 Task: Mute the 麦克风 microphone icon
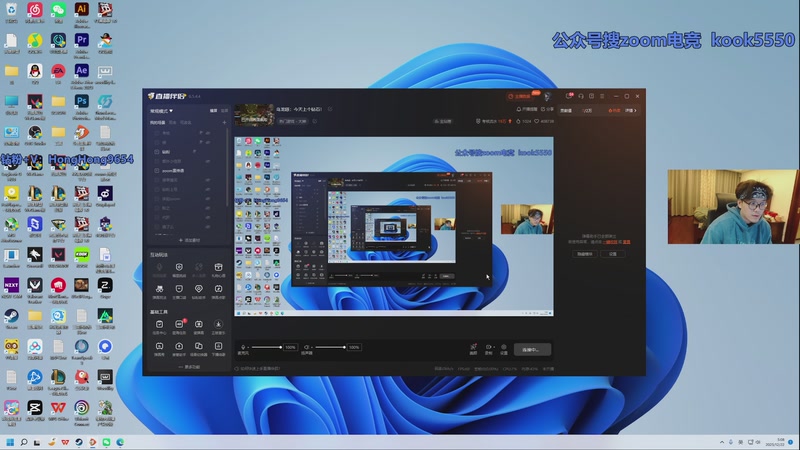[x=244, y=347]
